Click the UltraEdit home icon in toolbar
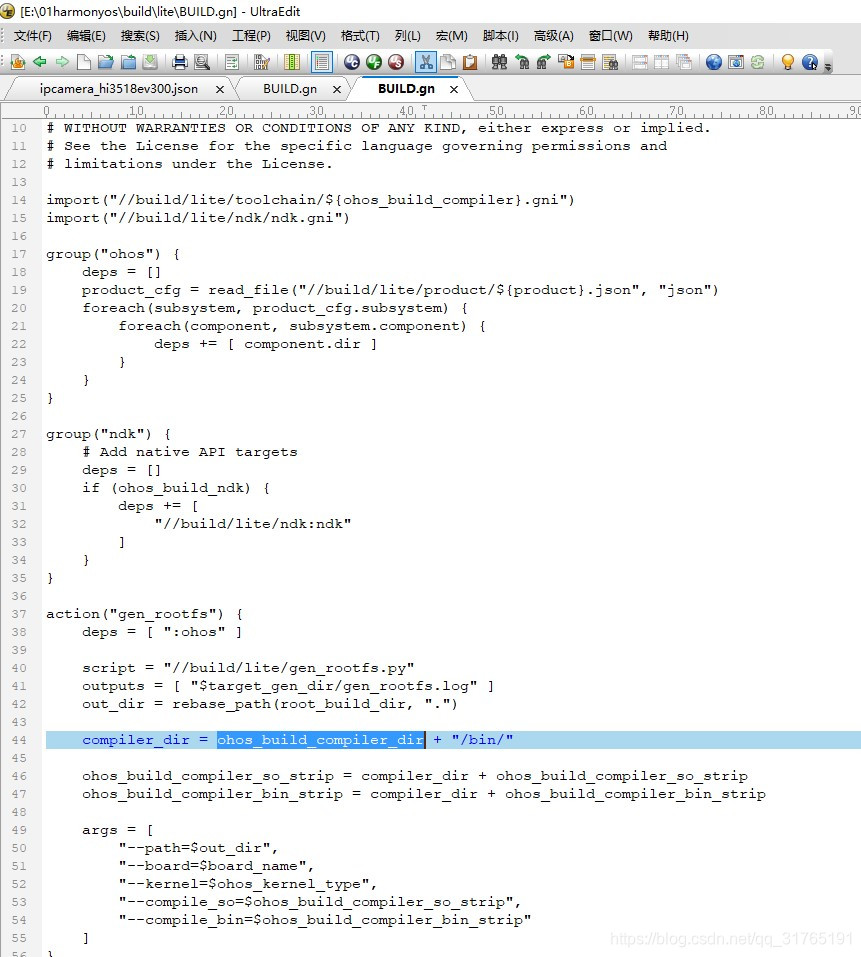 (18, 62)
